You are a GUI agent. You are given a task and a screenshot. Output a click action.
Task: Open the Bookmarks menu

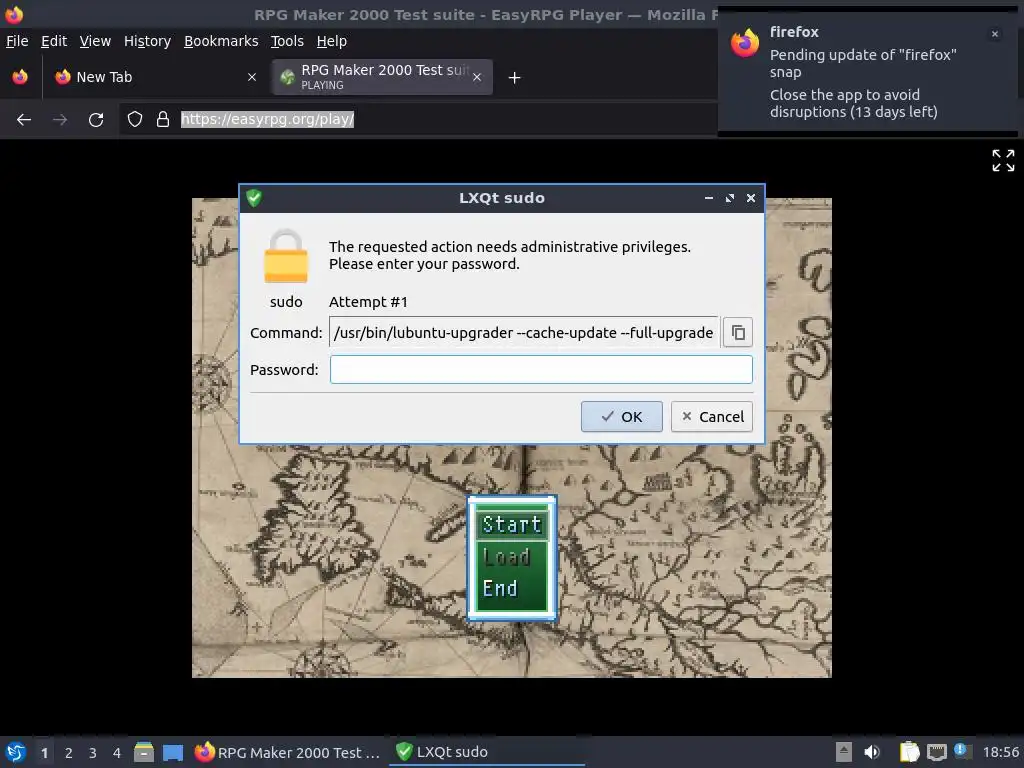coord(221,41)
